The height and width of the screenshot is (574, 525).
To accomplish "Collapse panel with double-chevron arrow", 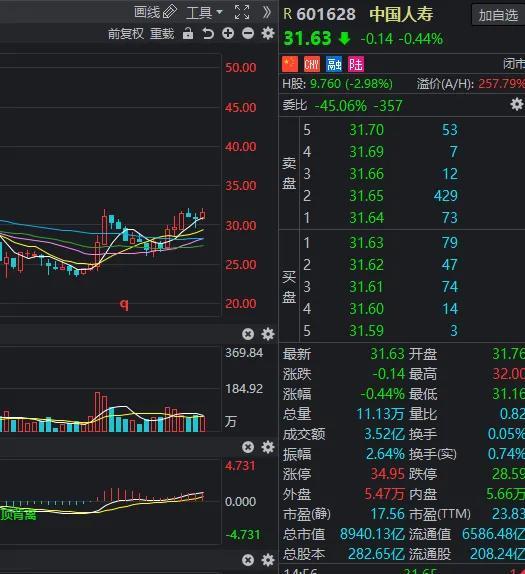I will pos(267,12).
